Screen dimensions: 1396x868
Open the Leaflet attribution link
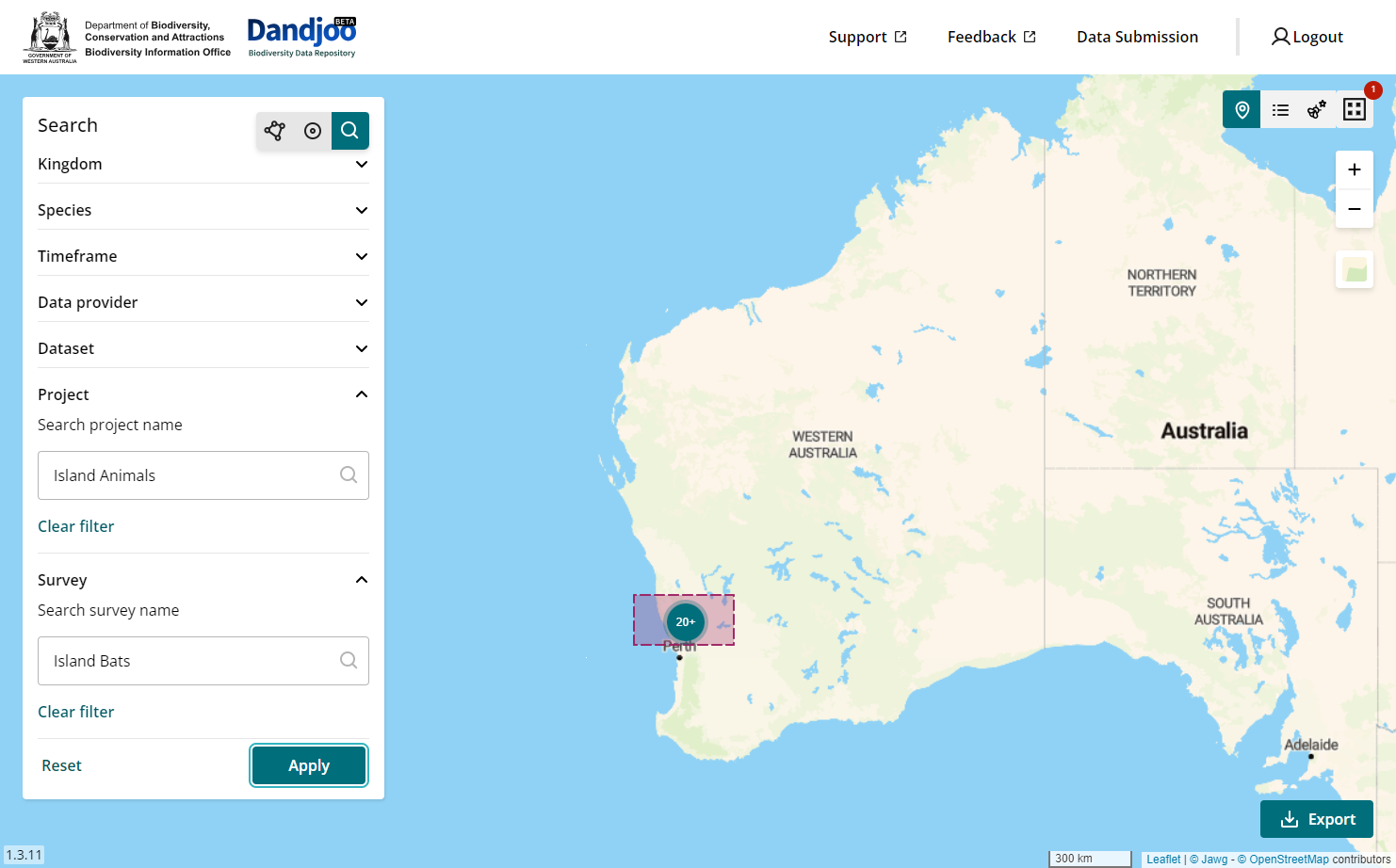(x=1163, y=860)
